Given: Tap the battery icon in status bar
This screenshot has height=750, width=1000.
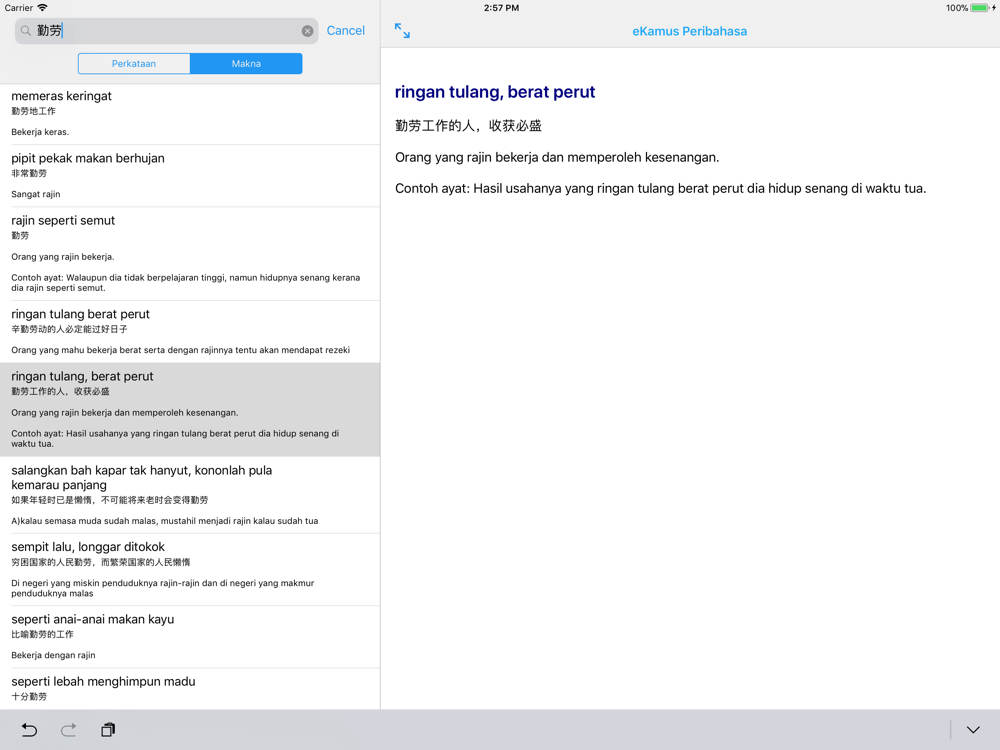Looking at the screenshot, I should [x=980, y=8].
